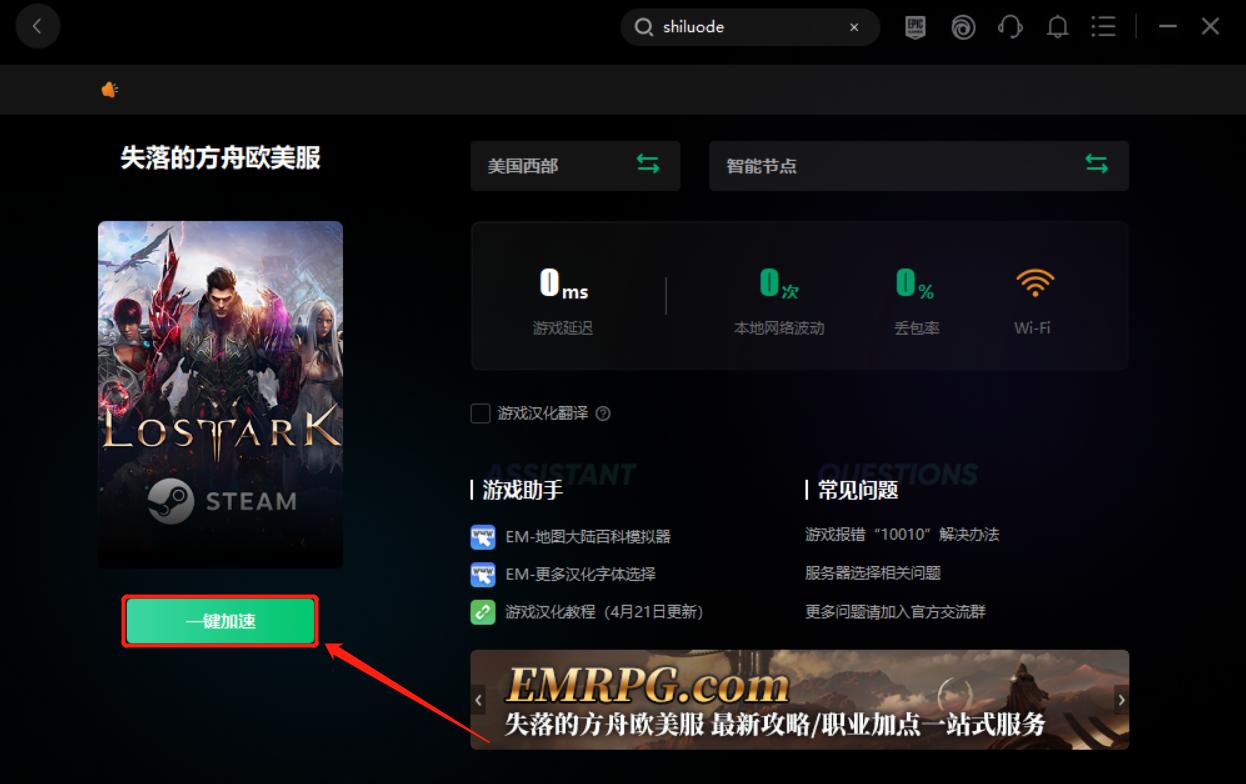Clear the shiluode search text
1246x784 pixels.
point(855,27)
